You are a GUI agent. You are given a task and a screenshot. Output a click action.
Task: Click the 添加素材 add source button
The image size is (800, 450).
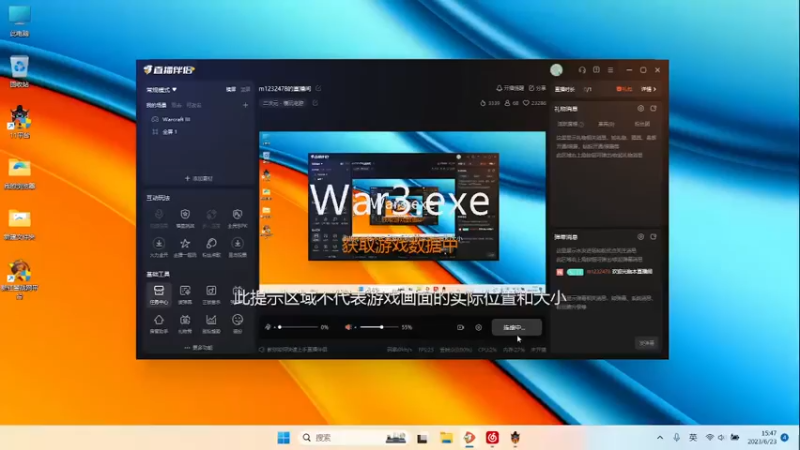198,179
